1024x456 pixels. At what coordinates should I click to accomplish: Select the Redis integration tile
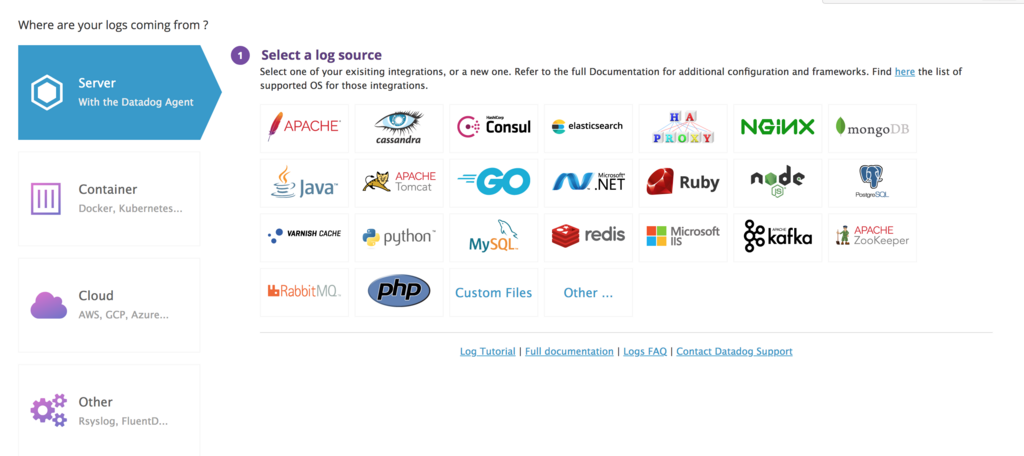click(588, 238)
